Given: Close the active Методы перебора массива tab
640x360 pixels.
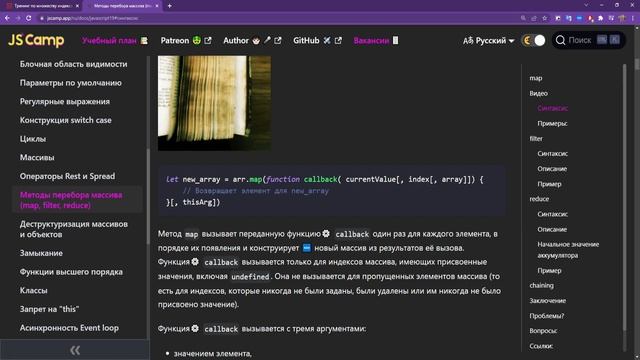Looking at the screenshot, I should coord(157,6).
